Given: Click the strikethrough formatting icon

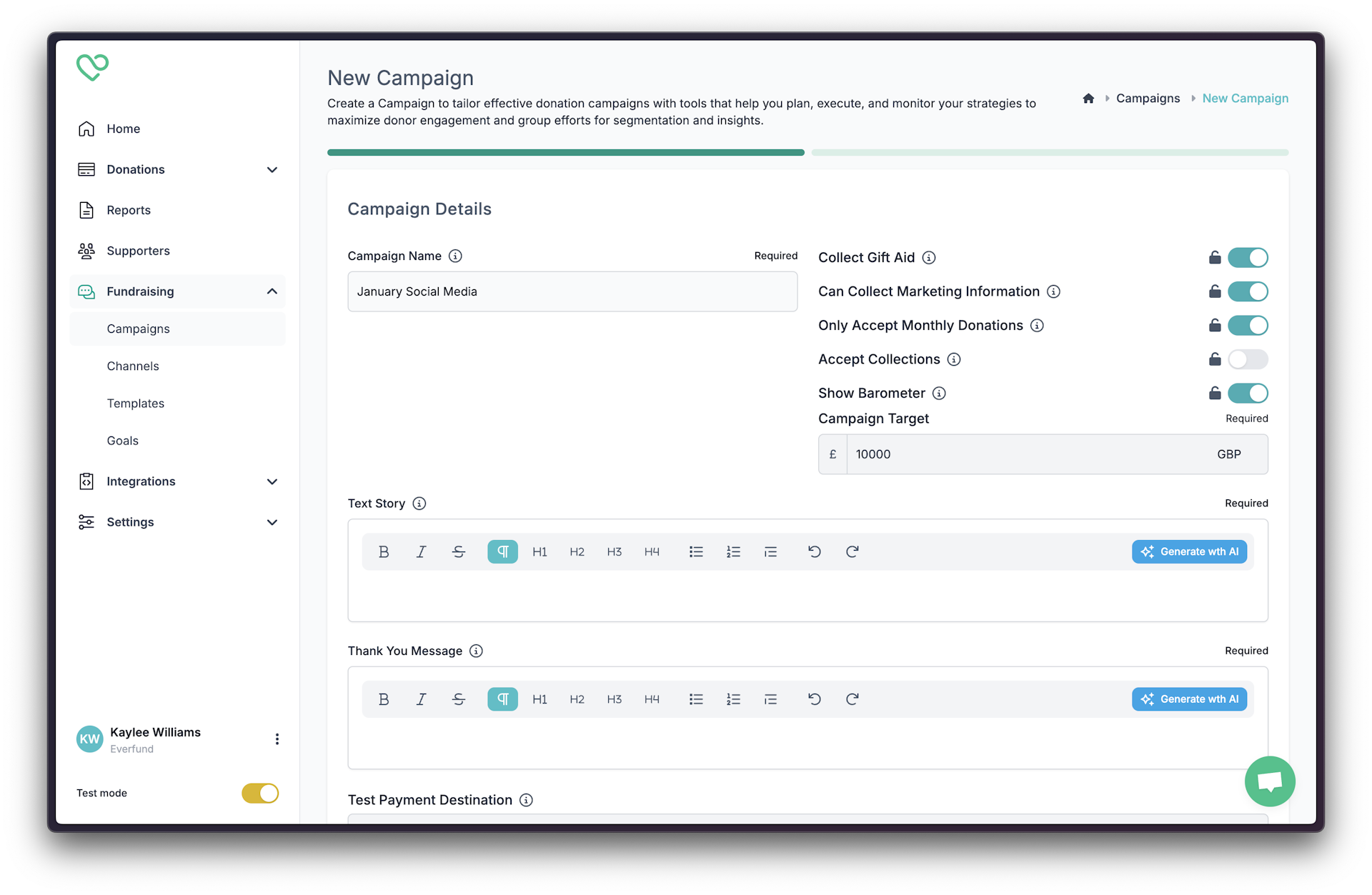Looking at the screenshot, I should pos(459,551).
